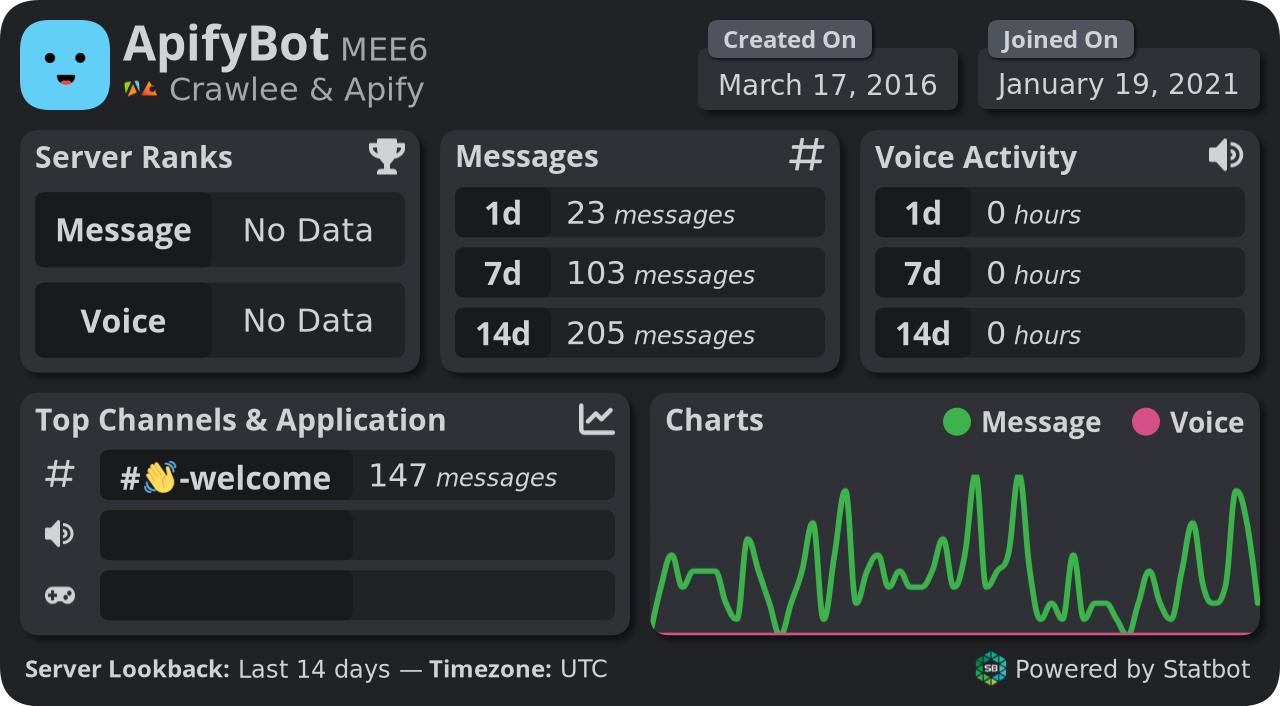Click the Powered by Statbot text
Viewport: 1280px width, 706px height.
pyautogui.click(x=1132, y=669)
